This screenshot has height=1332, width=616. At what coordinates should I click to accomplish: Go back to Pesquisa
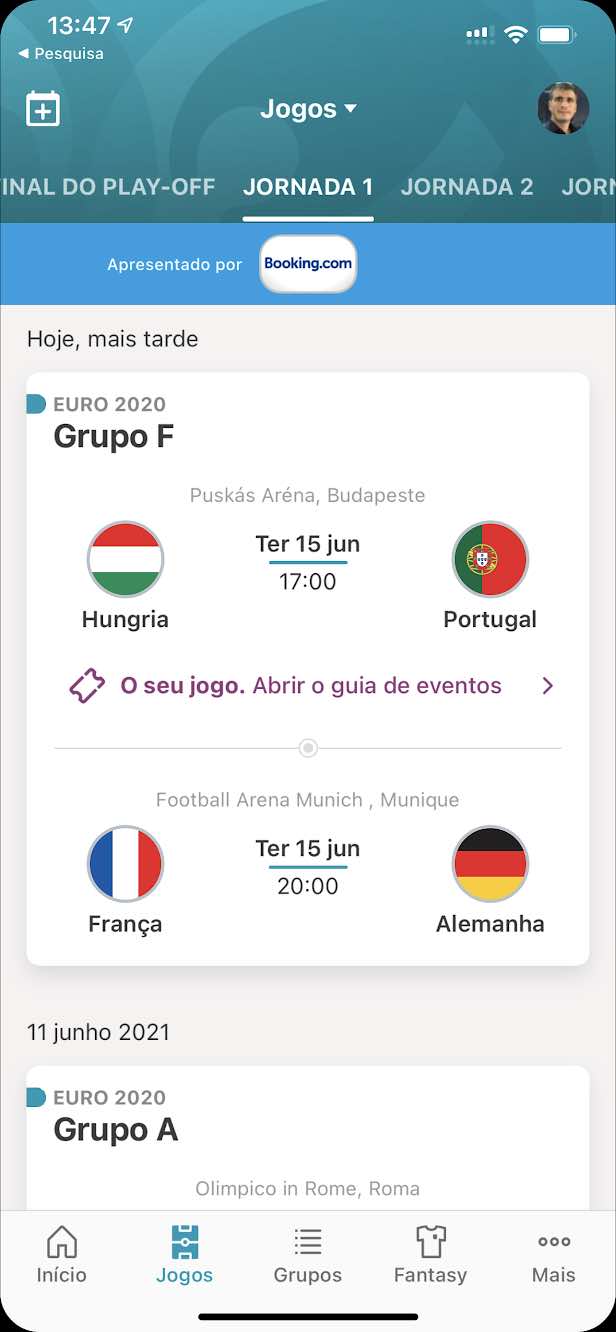pos(62,54)
